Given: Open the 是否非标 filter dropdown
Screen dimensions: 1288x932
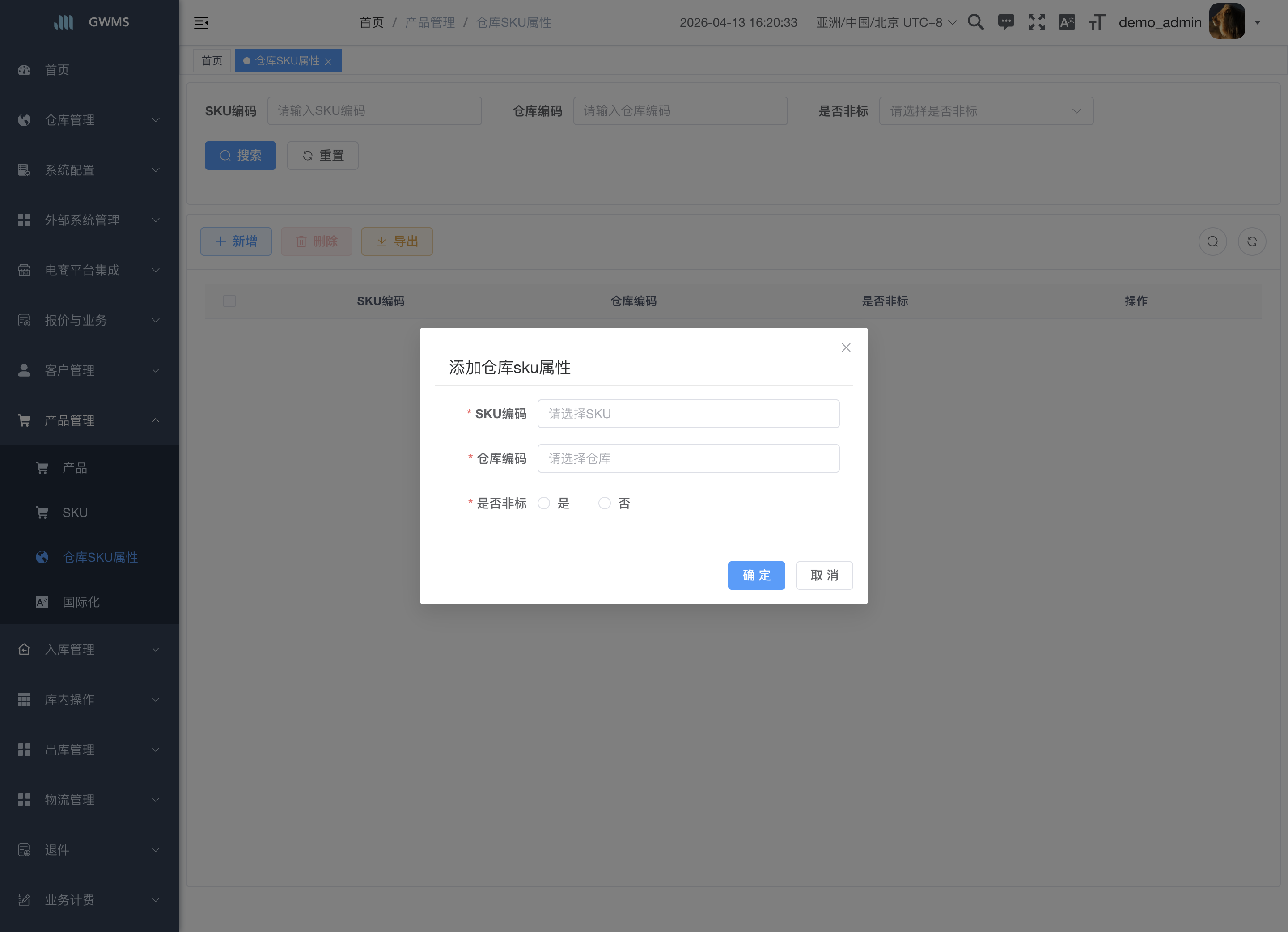Looking at the screenshot, I should (986, 111).
